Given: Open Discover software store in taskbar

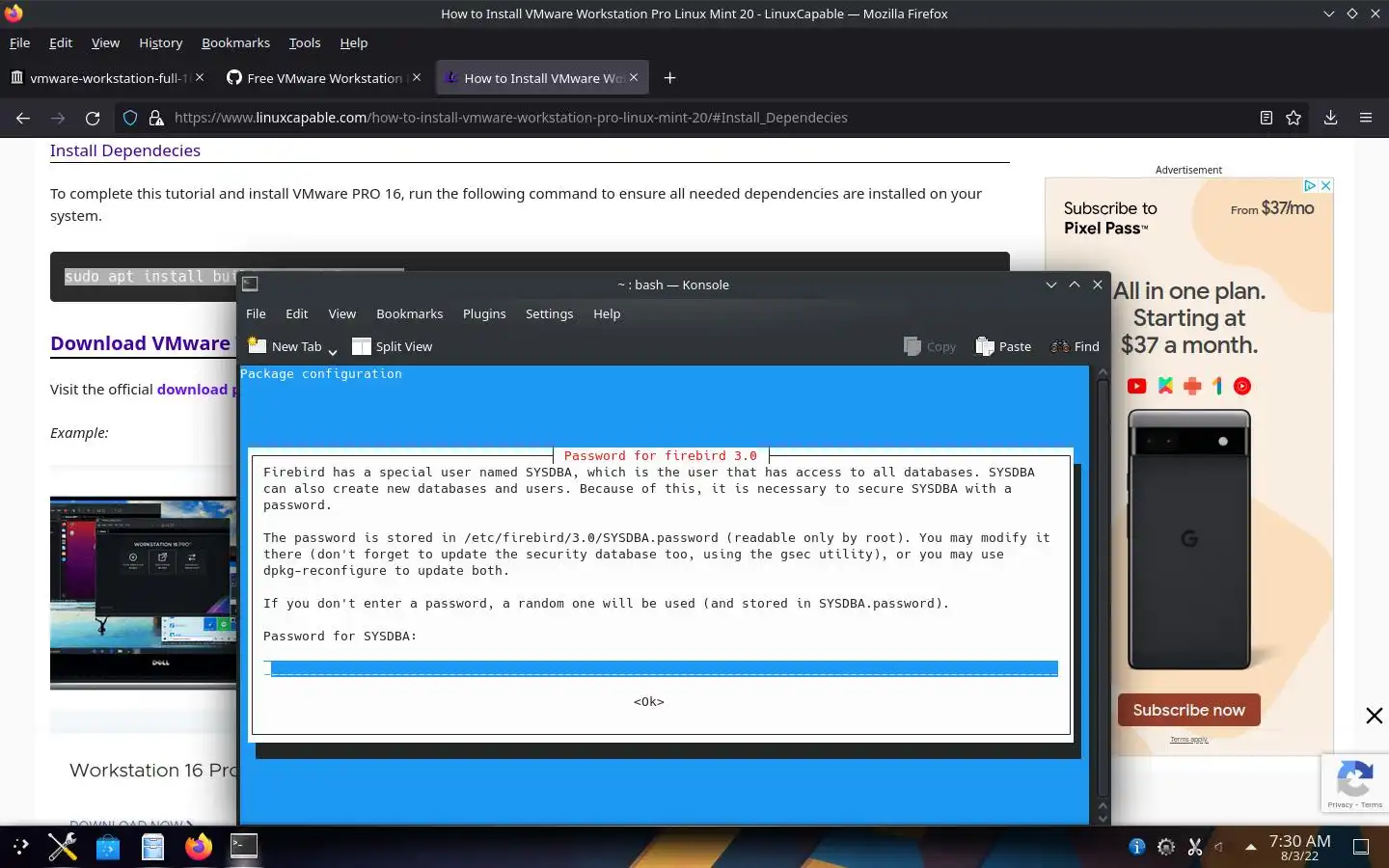Looking at the screenshot, I should tap(108, 847).
